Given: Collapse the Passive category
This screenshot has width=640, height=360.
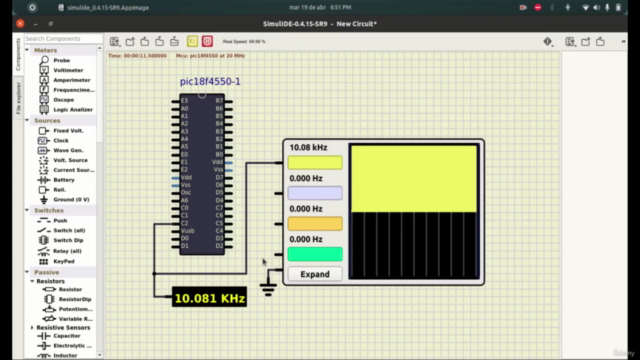Looking at the screenshot, I should 27,272.
